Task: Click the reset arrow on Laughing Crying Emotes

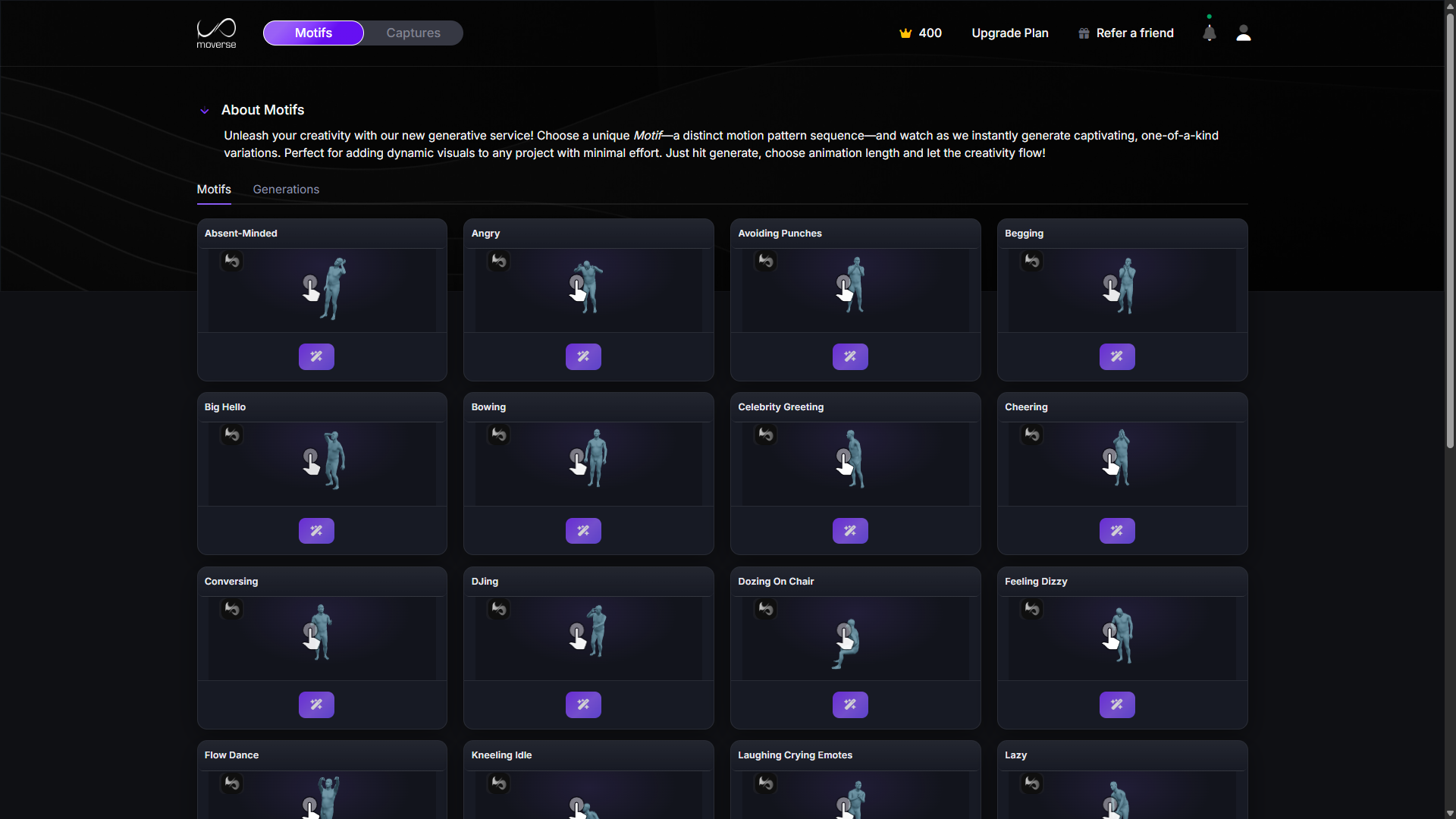Action: [x=766, y=783]
